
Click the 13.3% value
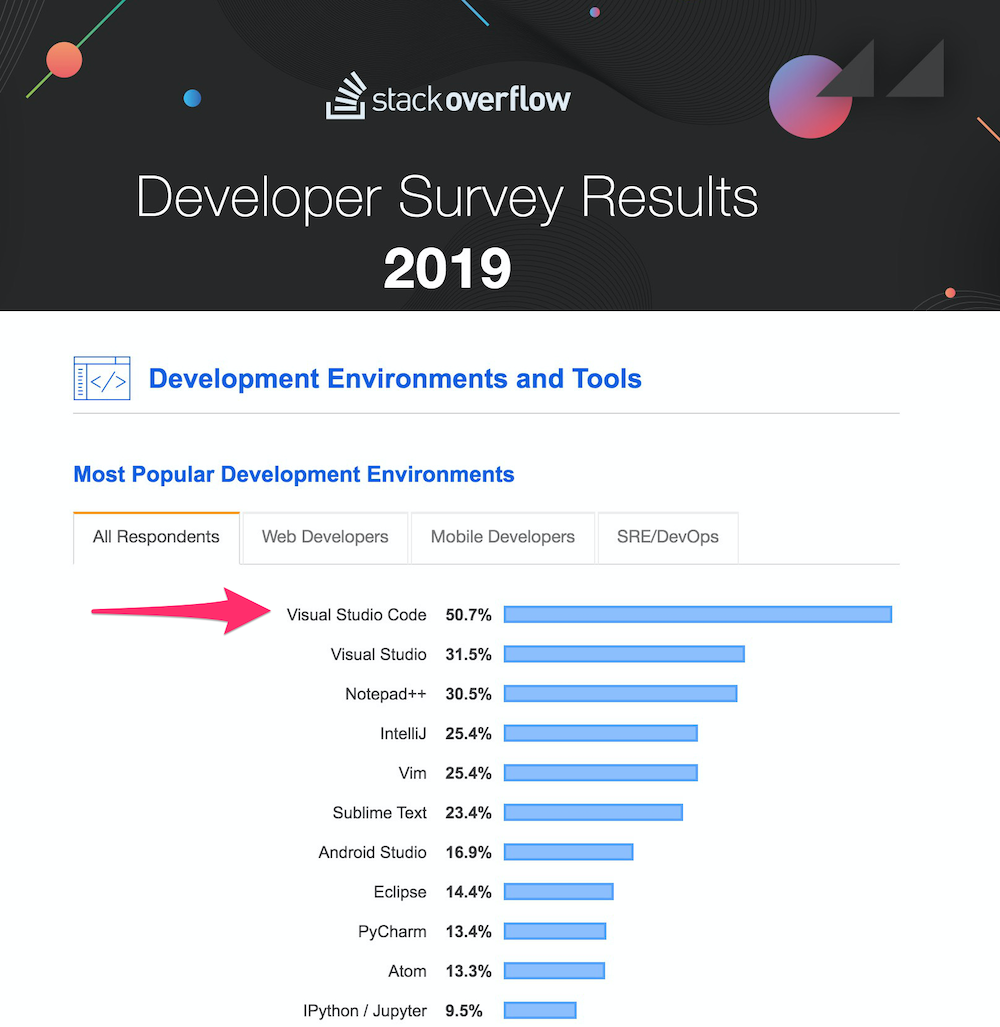tap(468, 971)
